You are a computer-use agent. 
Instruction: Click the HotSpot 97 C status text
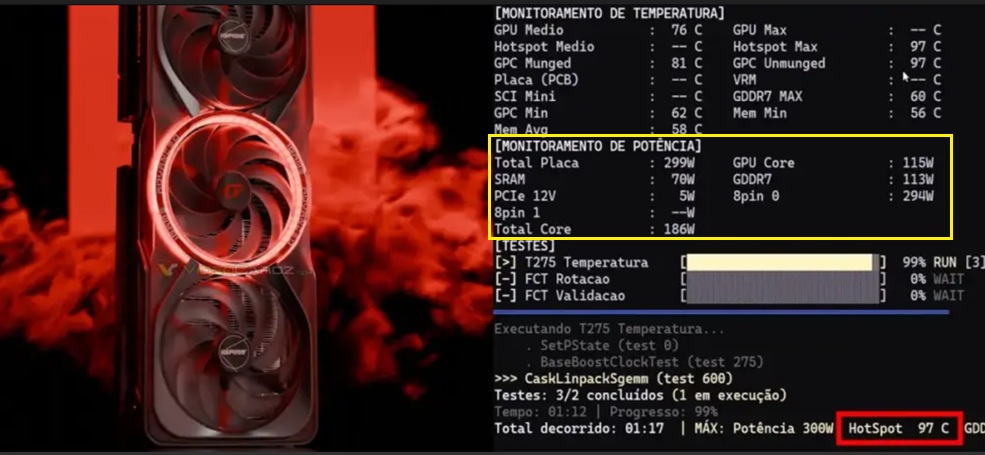pos(899,429)
